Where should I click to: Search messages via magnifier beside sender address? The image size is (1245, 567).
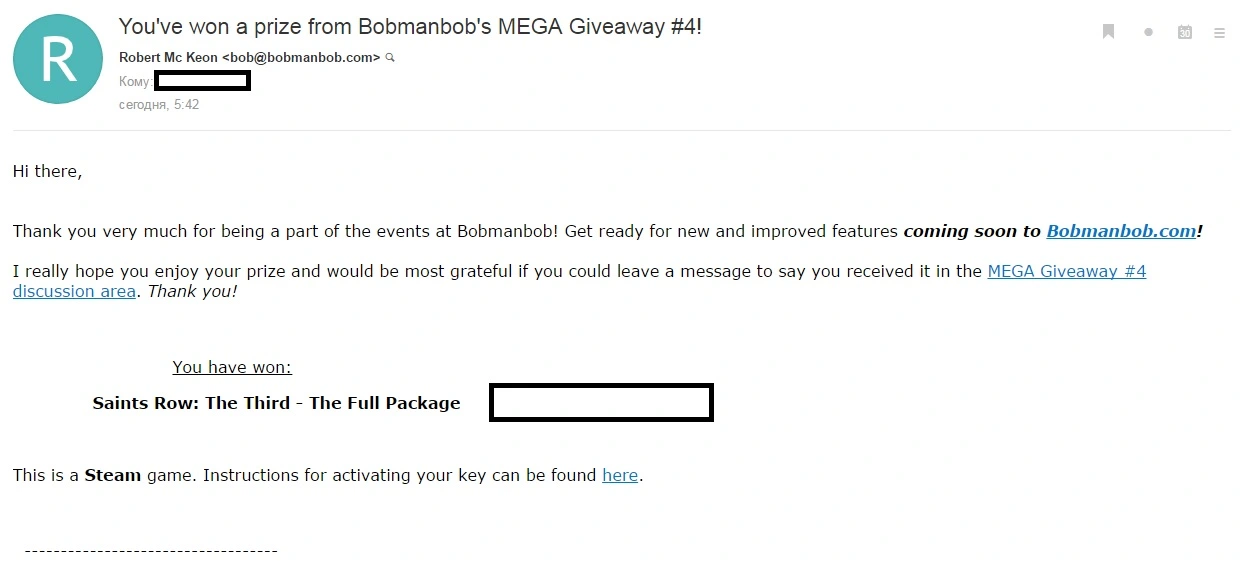click(390, 58)
